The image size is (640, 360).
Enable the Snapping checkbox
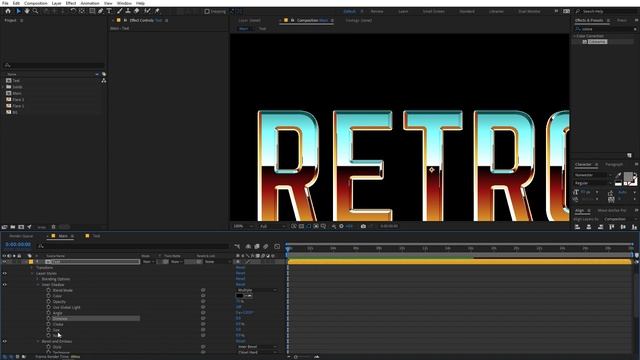click(207, 11)
